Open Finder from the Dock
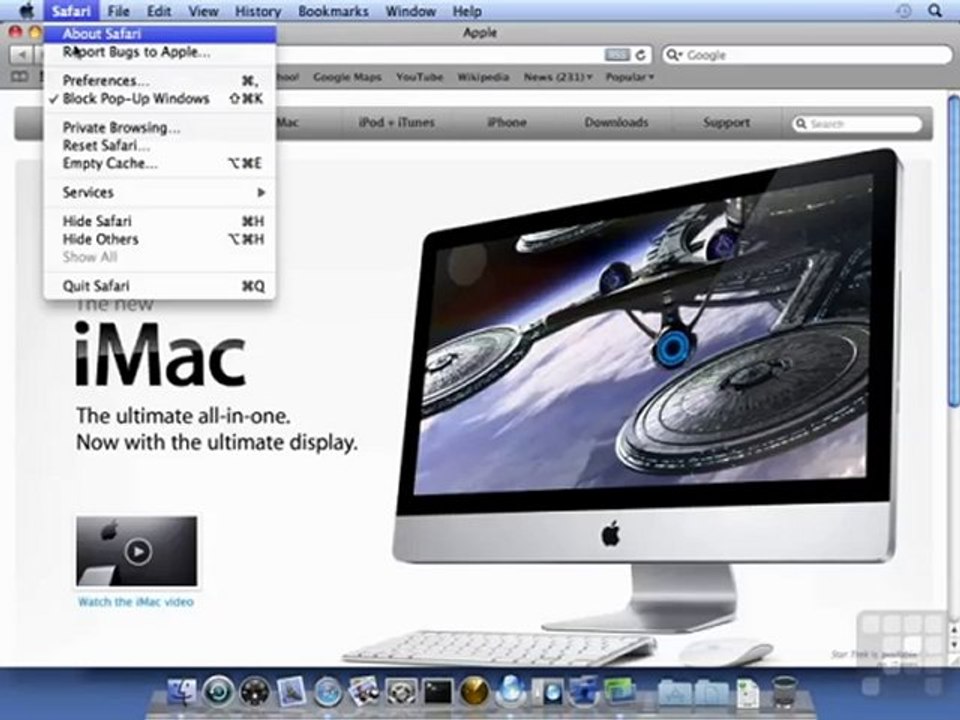This screenshot has height=720, width=960. coord(182,691)
